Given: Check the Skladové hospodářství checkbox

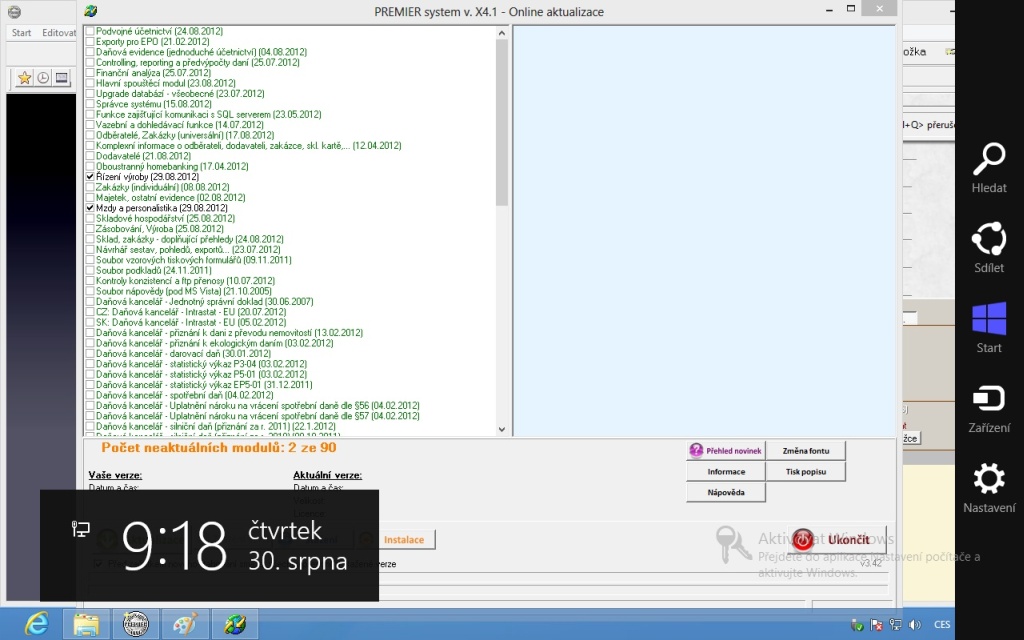Looking at the screenshot, I should (x=90, y=219).
